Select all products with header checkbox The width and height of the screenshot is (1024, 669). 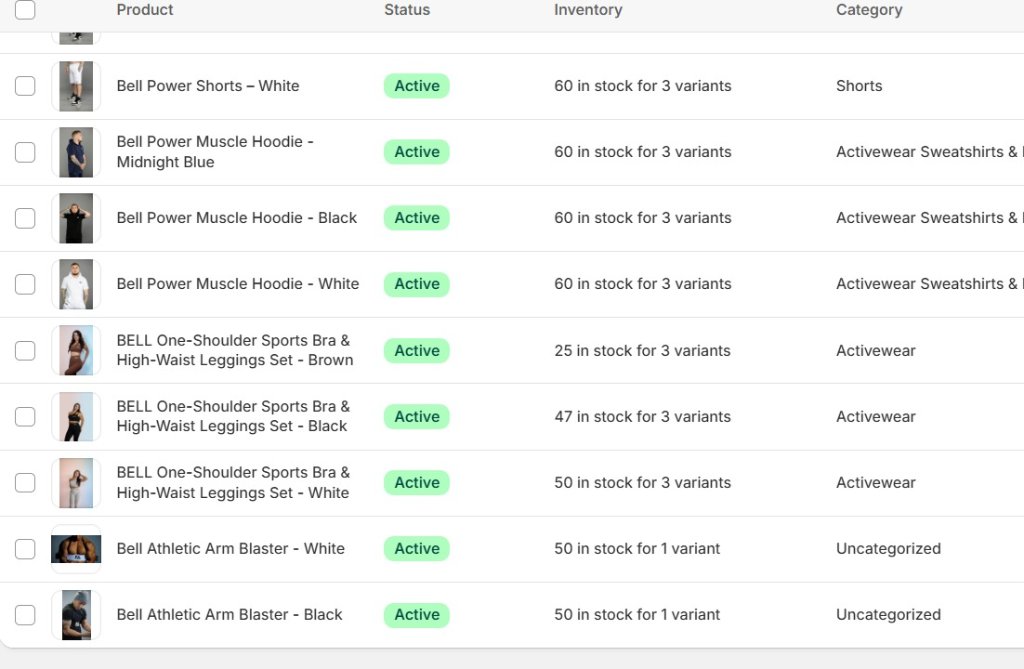25,10
